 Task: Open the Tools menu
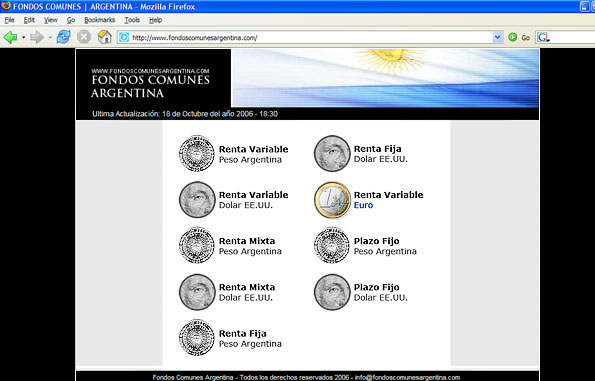click(x=132, y=20)
